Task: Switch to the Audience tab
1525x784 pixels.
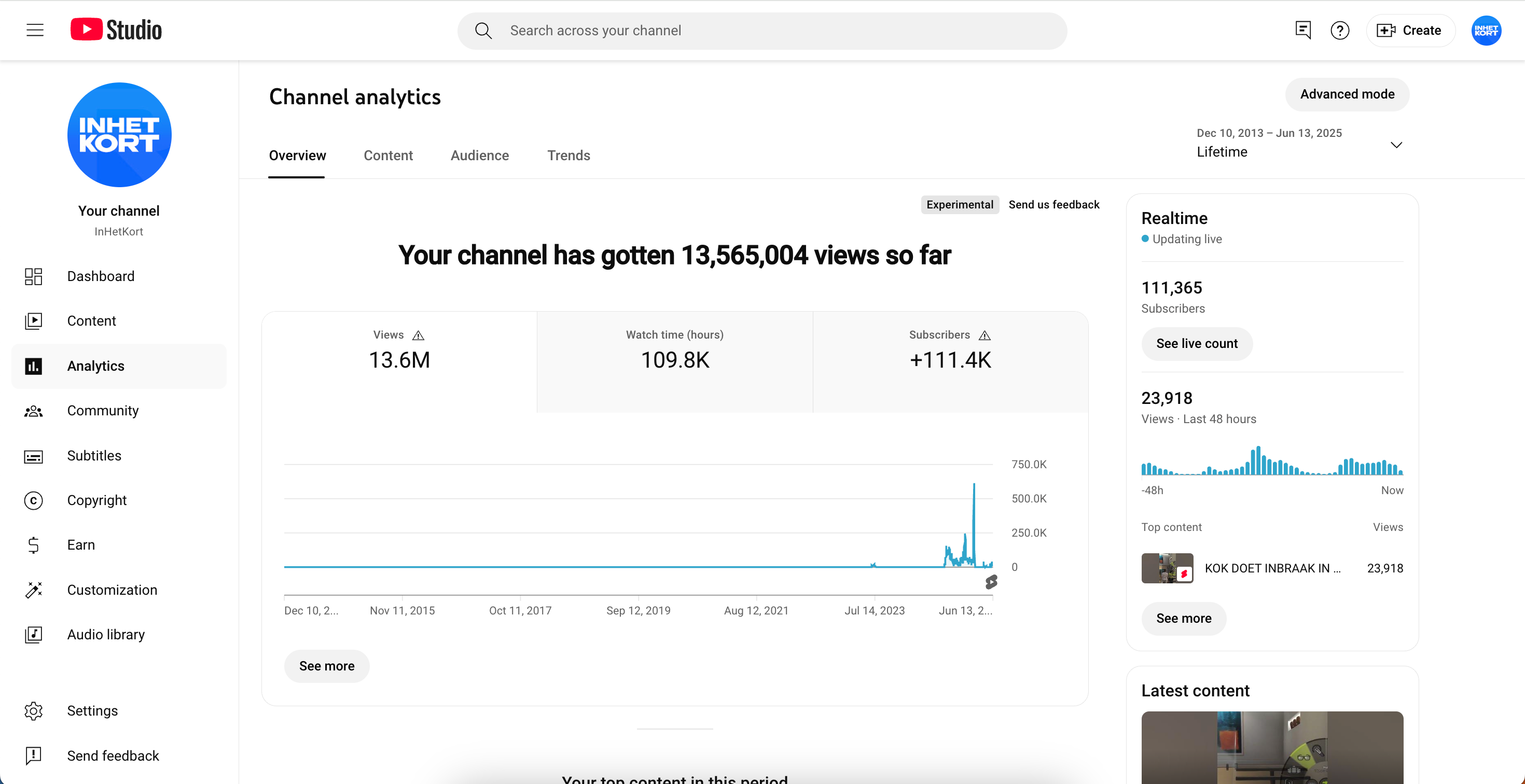Action: (x=479, y=156)
